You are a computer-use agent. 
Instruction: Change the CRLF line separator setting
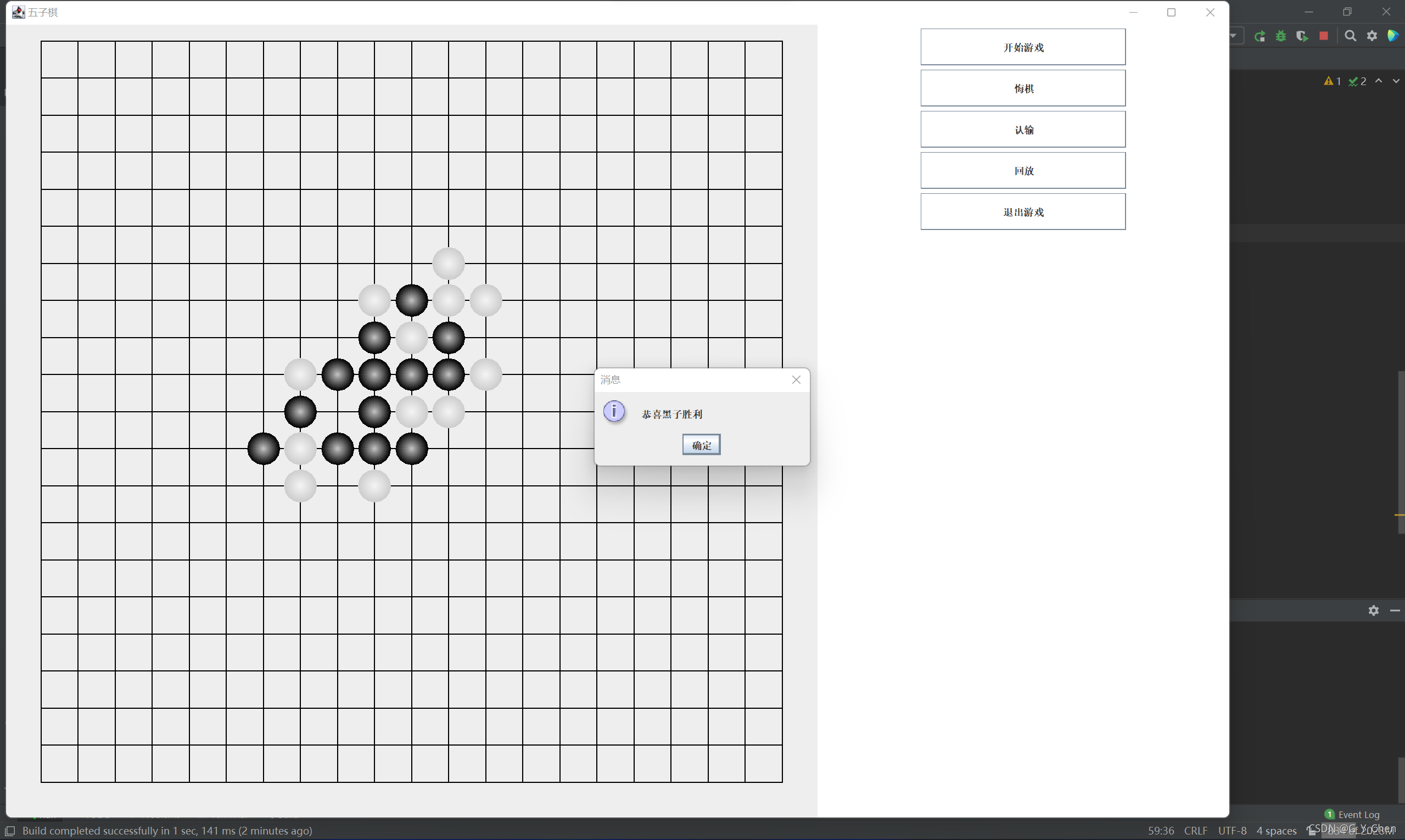point(1196,830)
